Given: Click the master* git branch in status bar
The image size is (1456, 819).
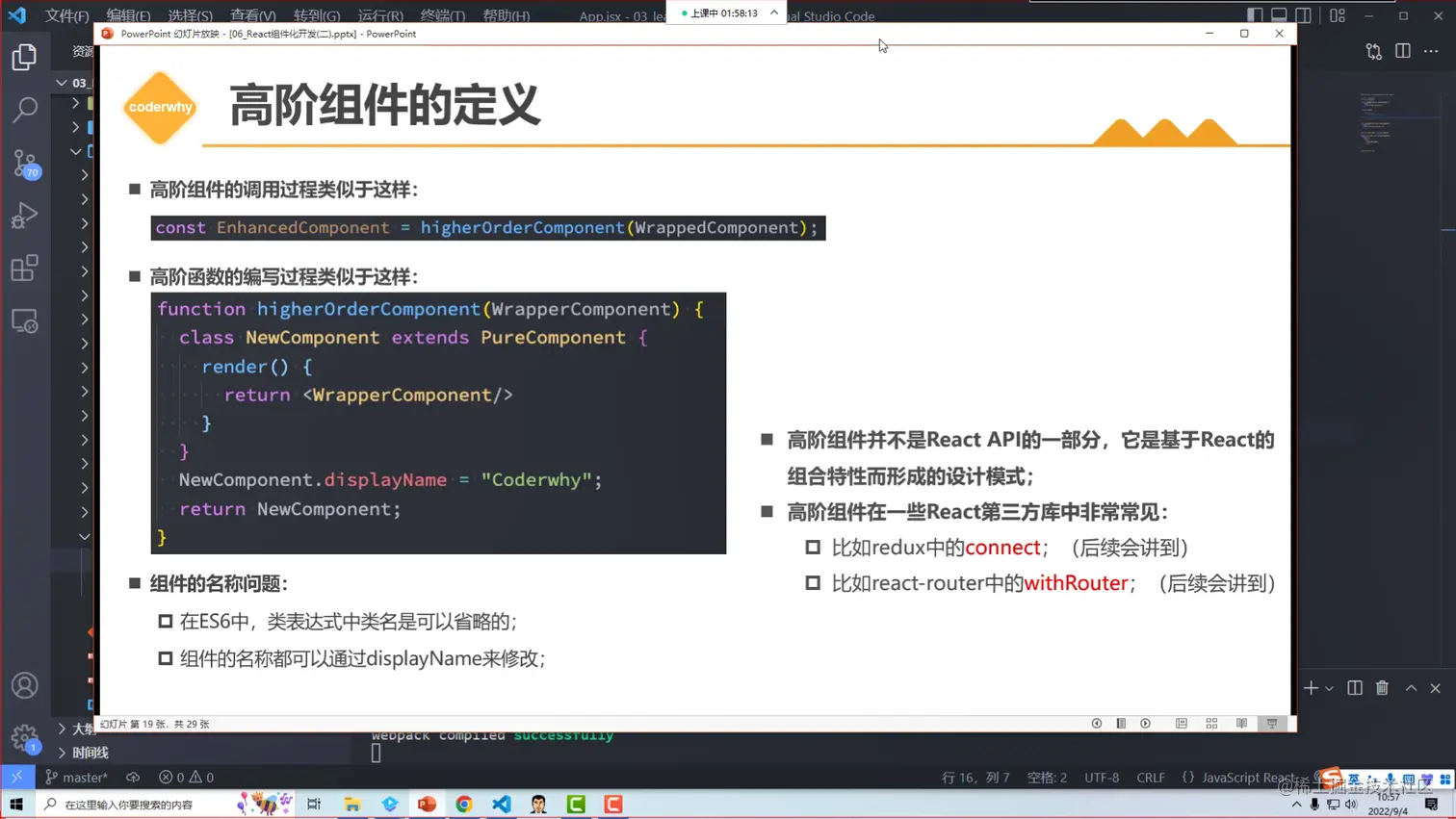Looking at the screenshot, I should point(77,777).
